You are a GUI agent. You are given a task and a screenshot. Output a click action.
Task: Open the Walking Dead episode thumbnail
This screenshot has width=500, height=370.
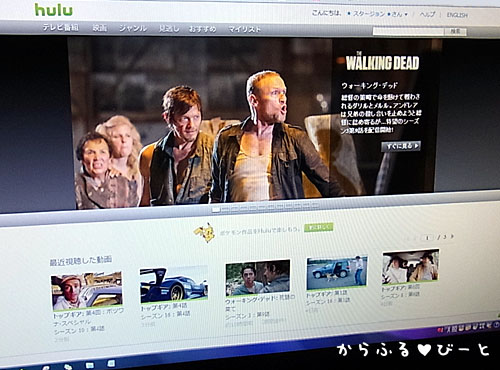(x=258, y=278)
